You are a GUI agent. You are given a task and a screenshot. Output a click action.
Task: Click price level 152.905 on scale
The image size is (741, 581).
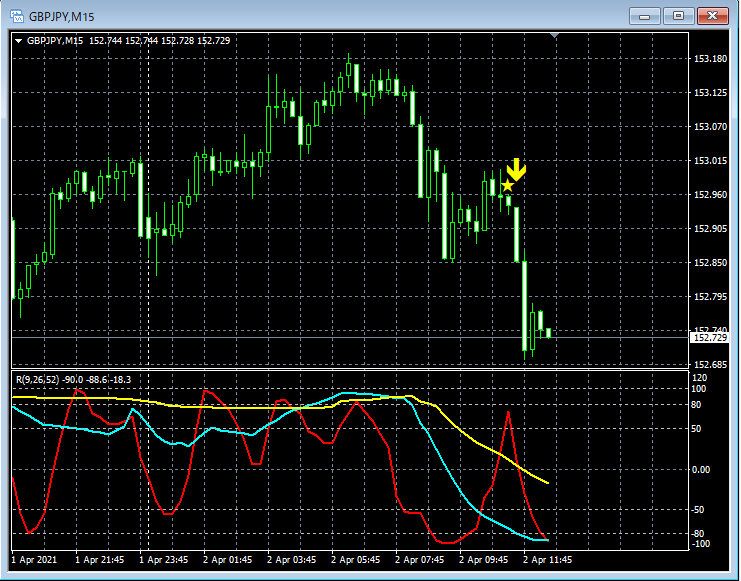pos(710,228)
